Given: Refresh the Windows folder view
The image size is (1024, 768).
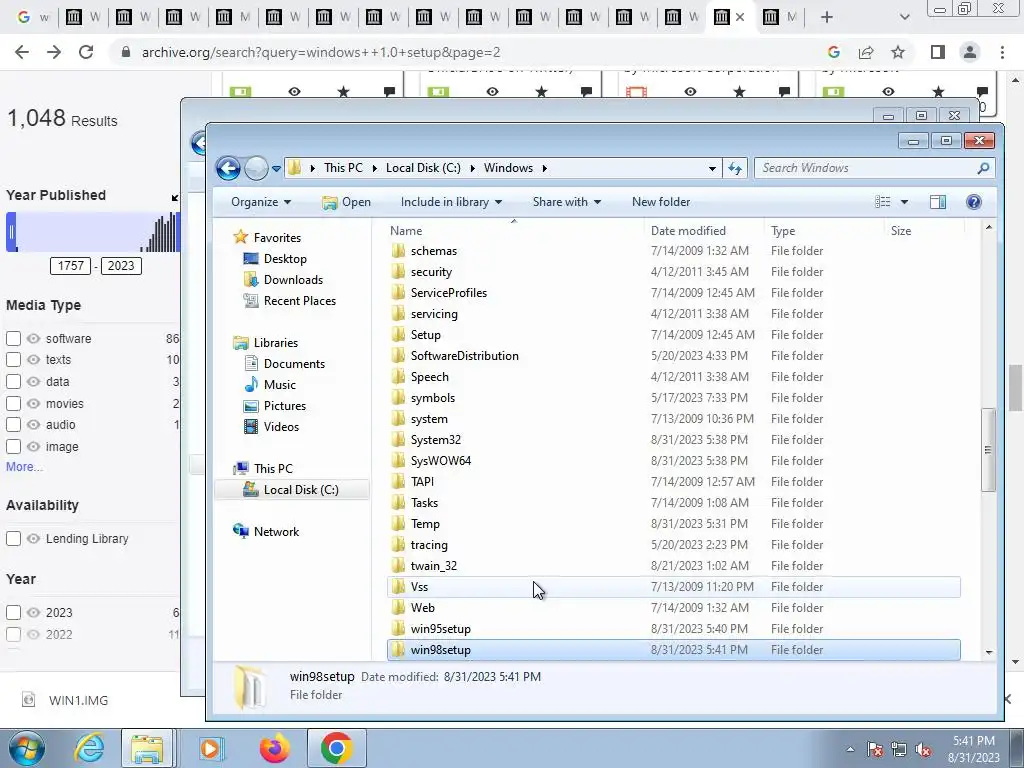Looking at the screenshot, I should (735, 168).
